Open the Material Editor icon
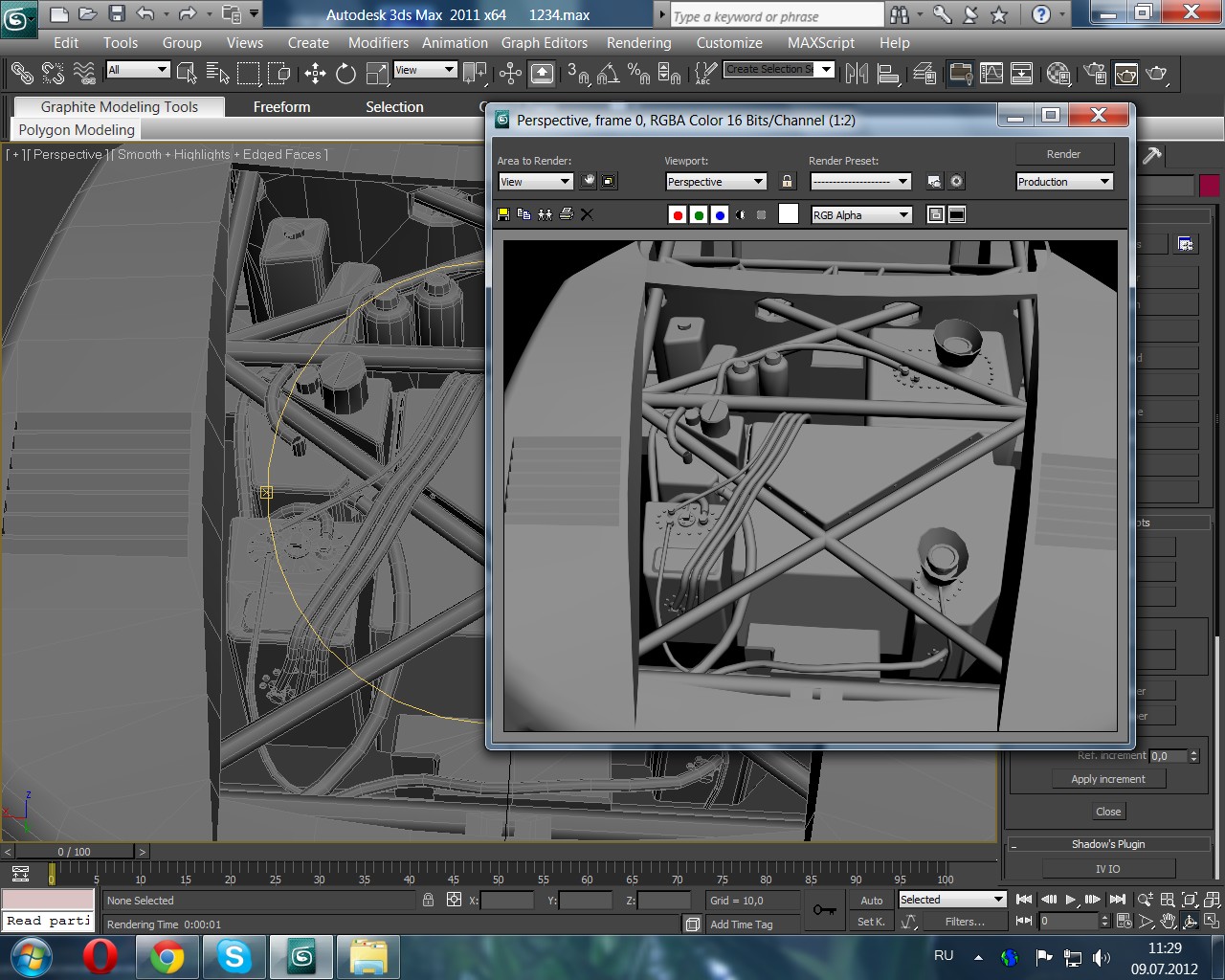This screenshot has width=1225, height=980. tap(1058, 73)
